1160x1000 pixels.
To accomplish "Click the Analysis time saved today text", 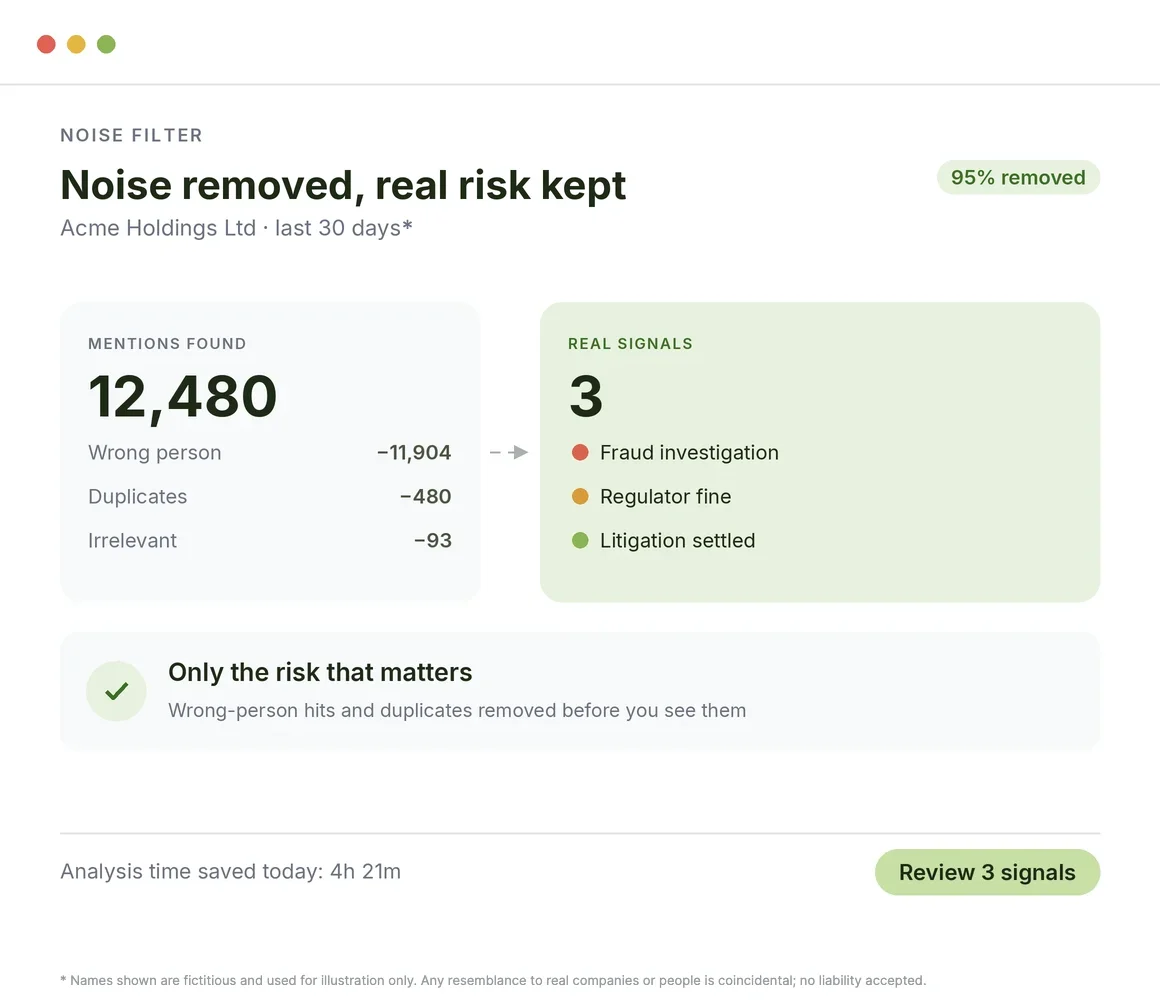I will (231, 872).
